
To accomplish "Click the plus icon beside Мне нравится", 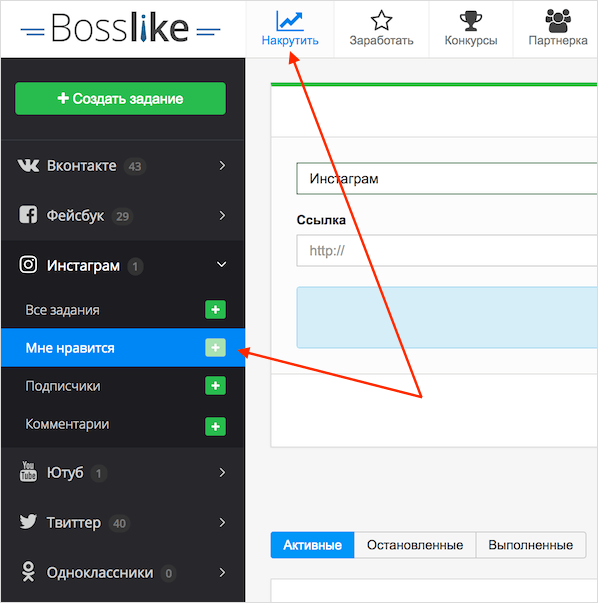I will [215, 348].
